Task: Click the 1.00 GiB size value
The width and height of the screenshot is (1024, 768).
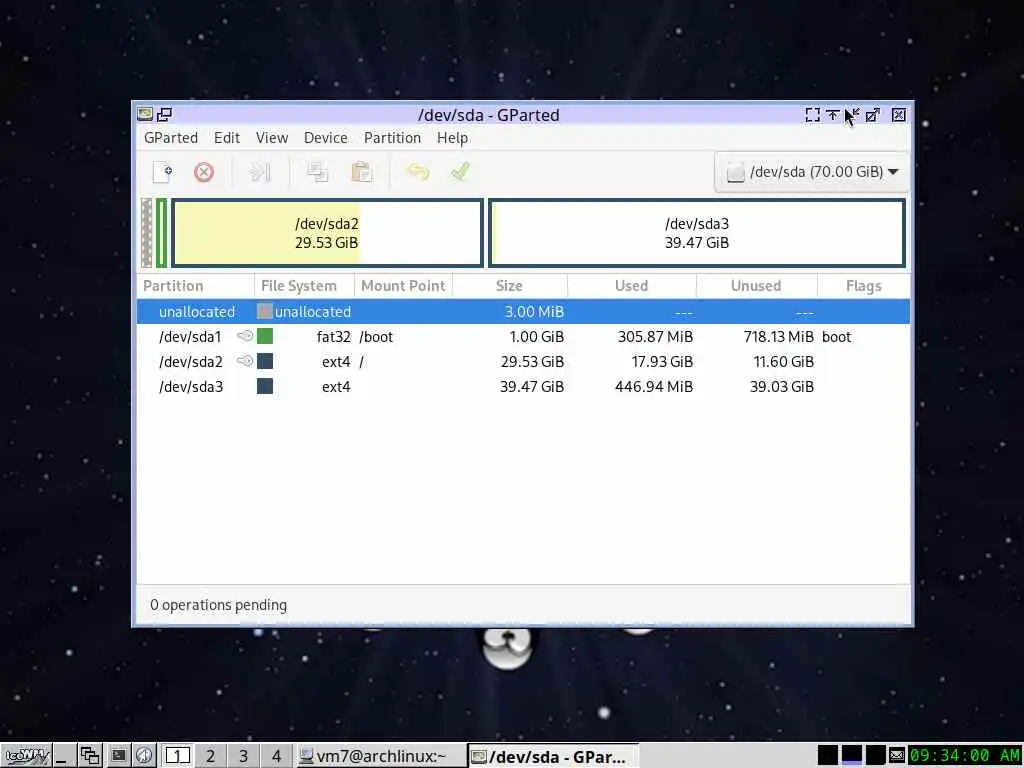Action: tap(537, 337)
